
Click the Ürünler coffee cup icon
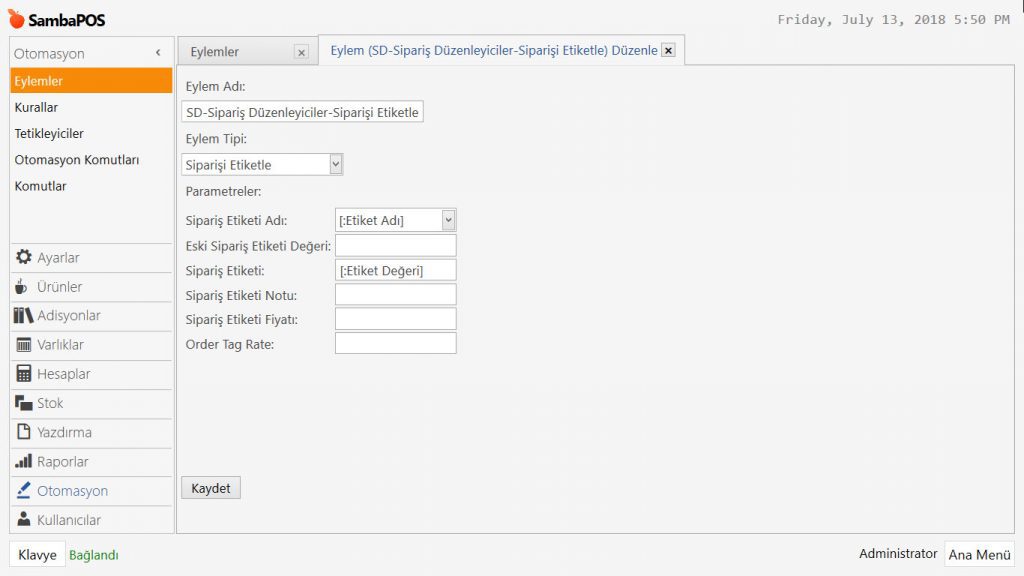click(22, 287)
